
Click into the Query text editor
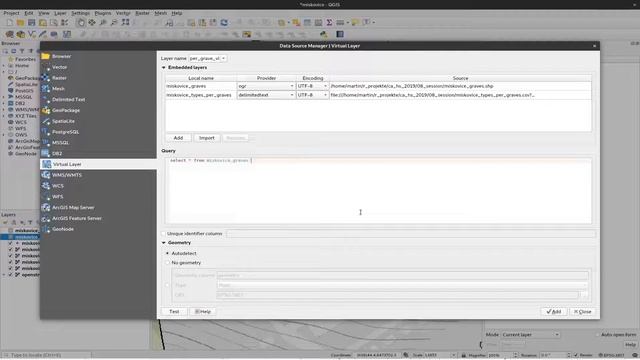coord(378,191)
